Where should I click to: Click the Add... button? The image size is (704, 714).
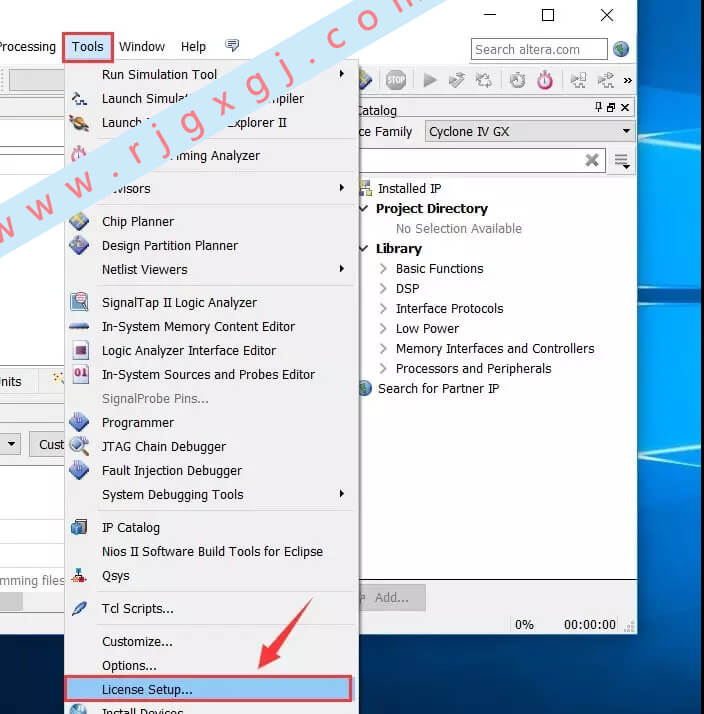(393, 597)
